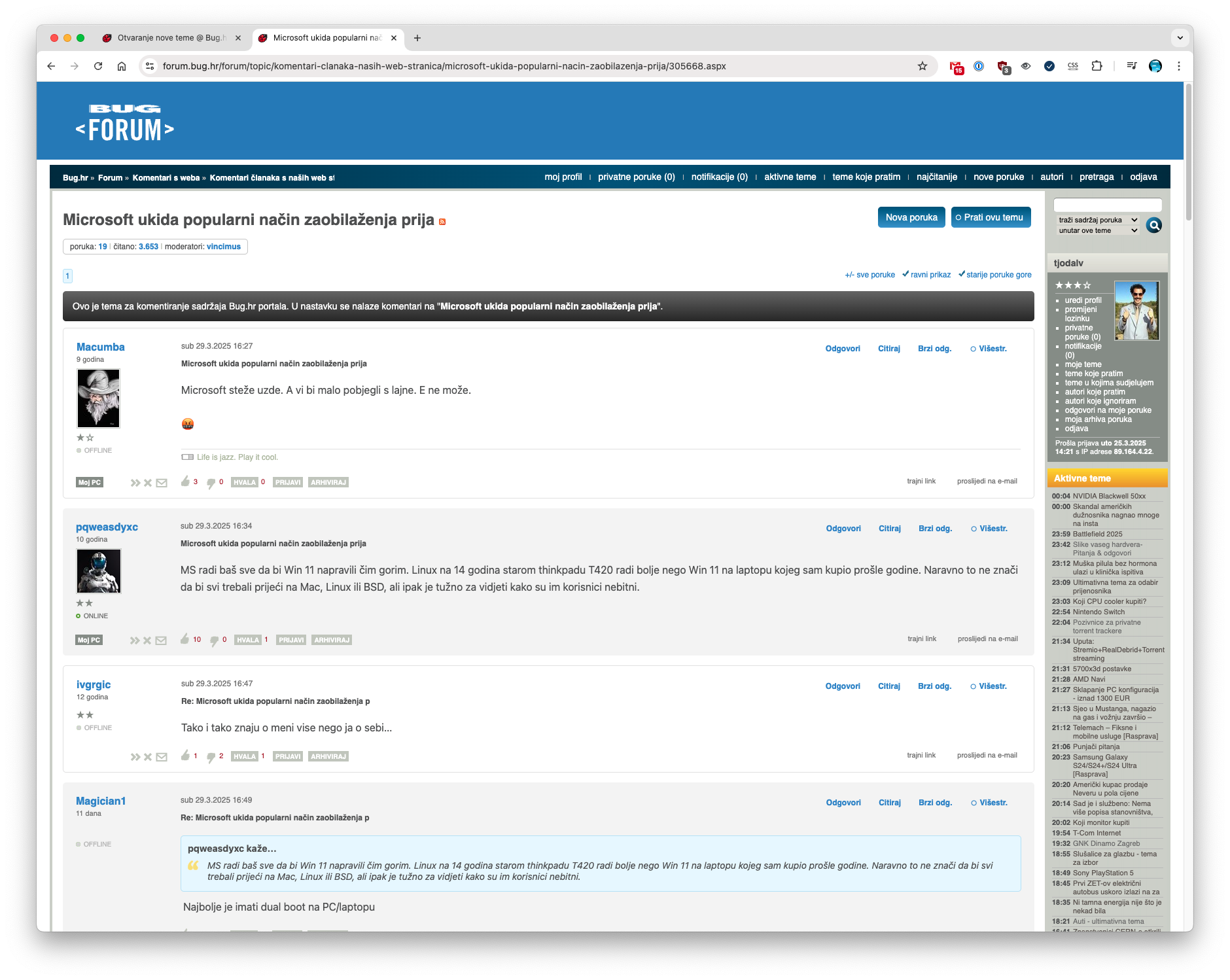Go to browser home page

122,66
